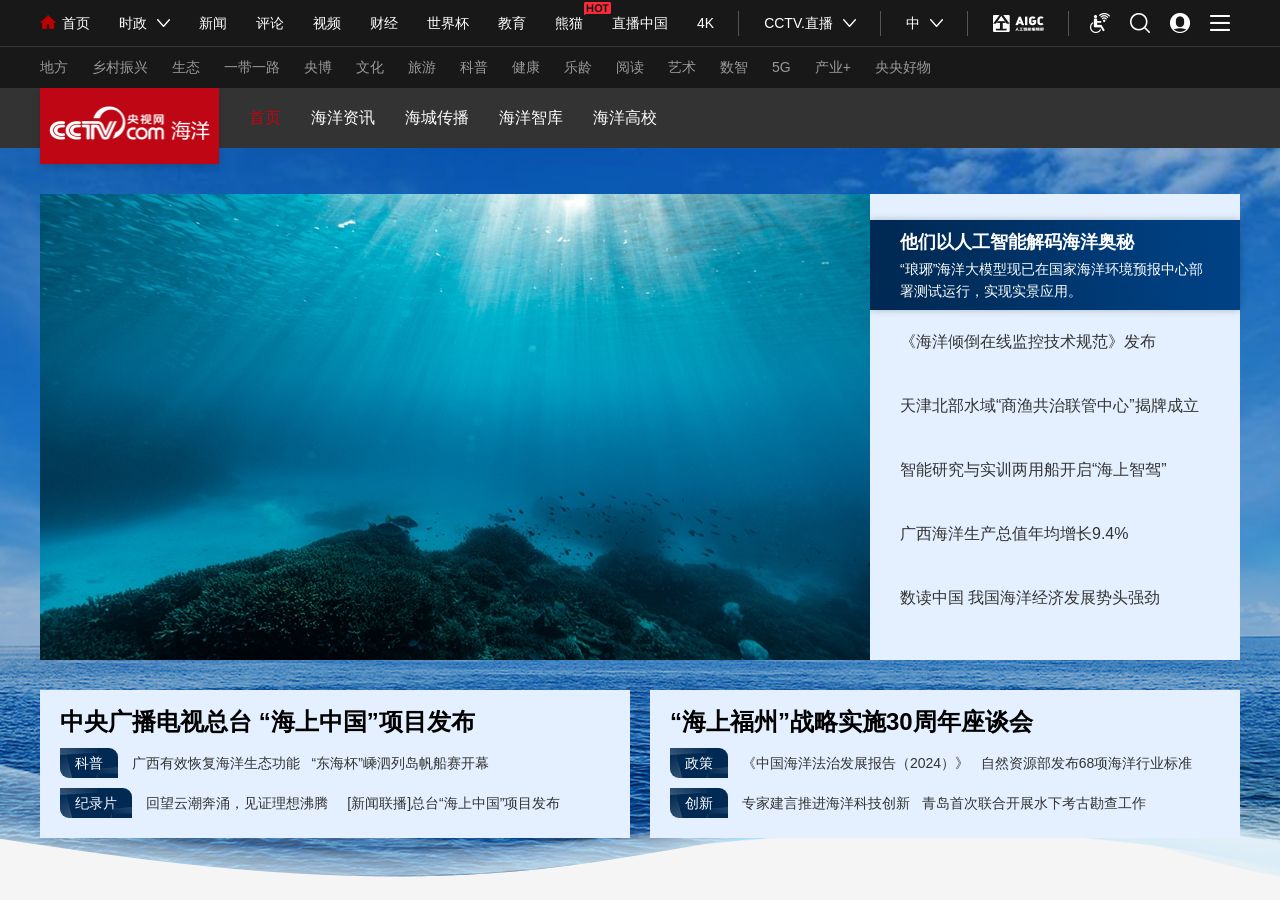Open 评论 in top navigation

270,23
